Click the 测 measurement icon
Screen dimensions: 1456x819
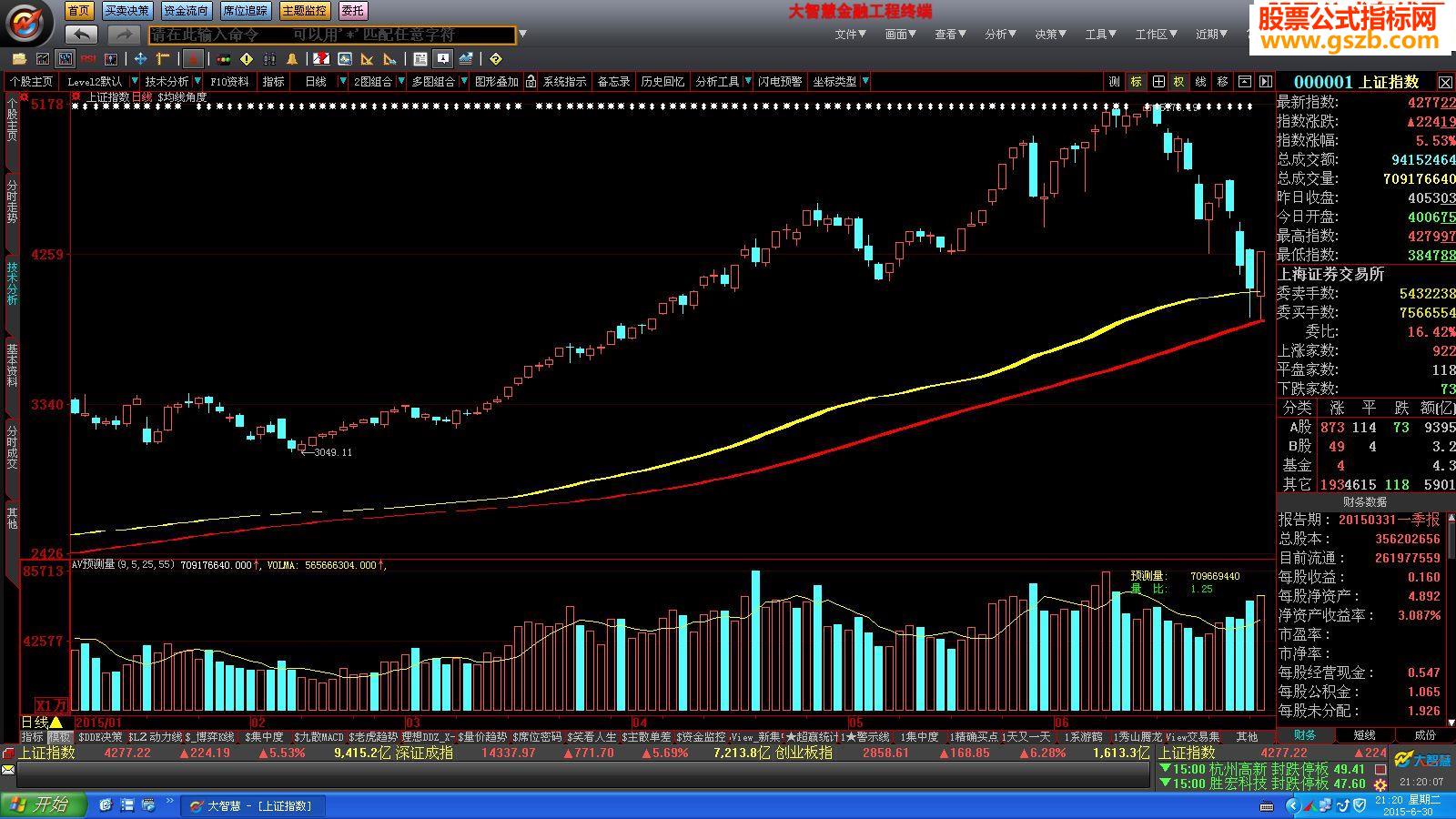pyautogui.click(x=1114, y=82)
